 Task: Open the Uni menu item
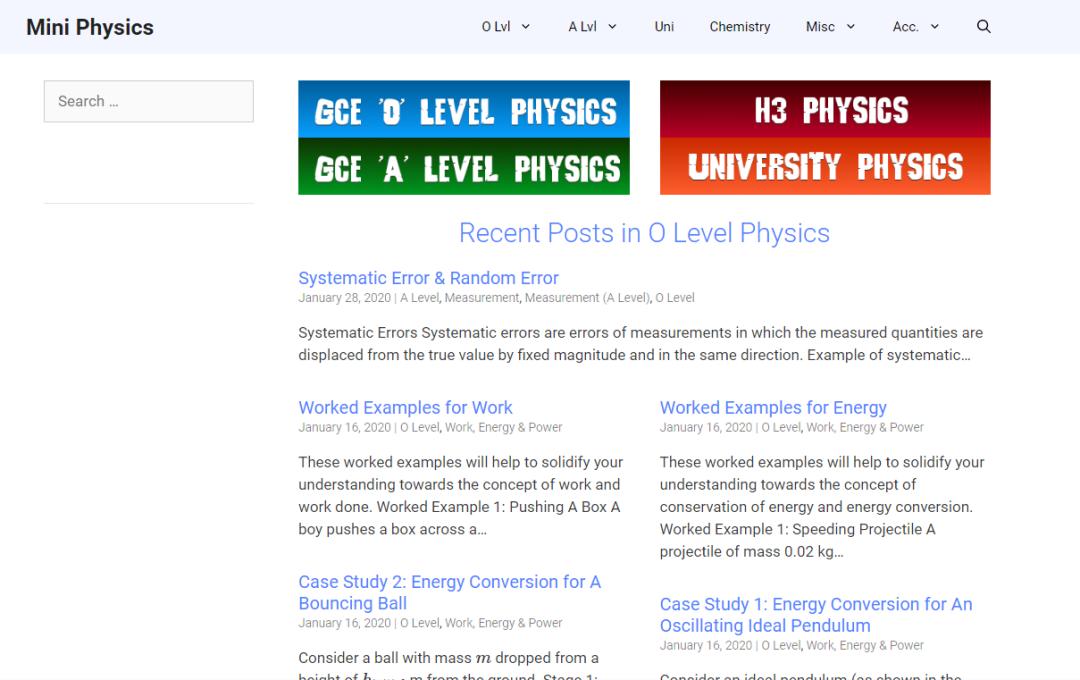664,27
